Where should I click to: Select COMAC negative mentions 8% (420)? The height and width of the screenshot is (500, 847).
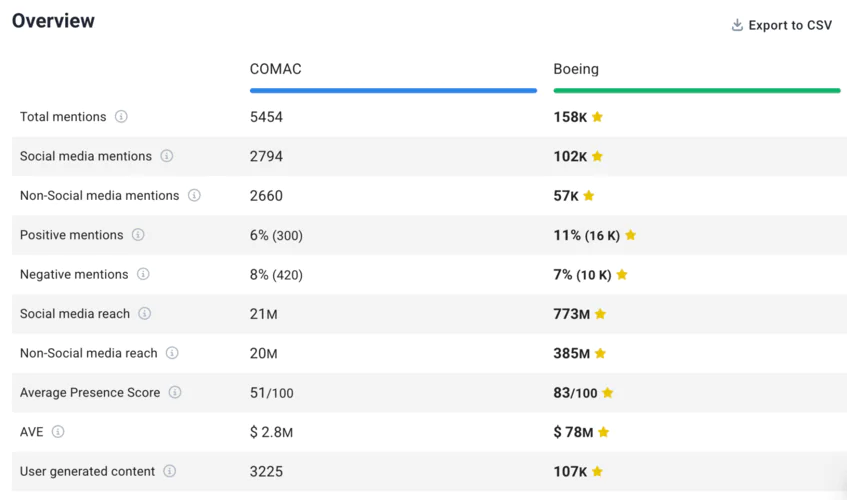coord(276,275)
